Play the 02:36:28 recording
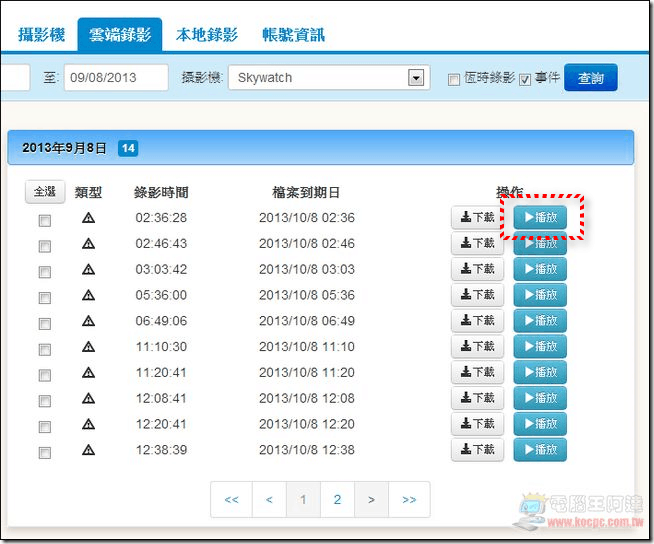This screenshot has width=654, height=544. click(540, 217)
